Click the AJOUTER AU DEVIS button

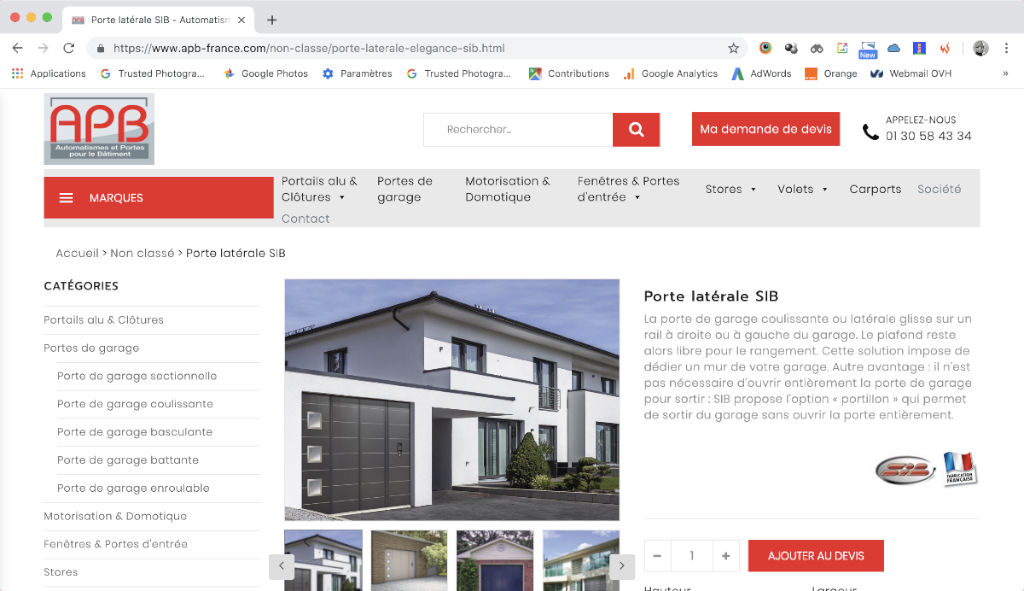coord(816,556)
